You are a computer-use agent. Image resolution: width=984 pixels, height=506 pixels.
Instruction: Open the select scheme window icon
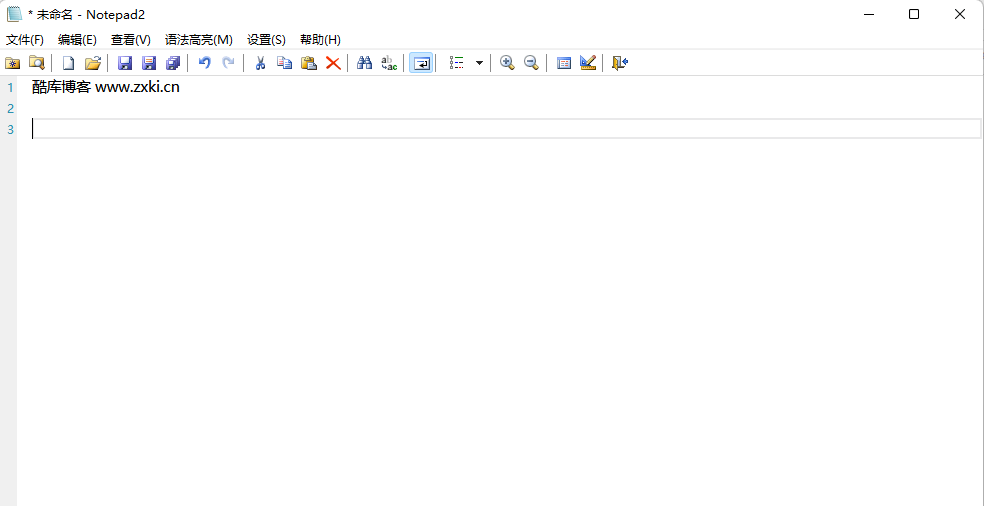point(564,63)
